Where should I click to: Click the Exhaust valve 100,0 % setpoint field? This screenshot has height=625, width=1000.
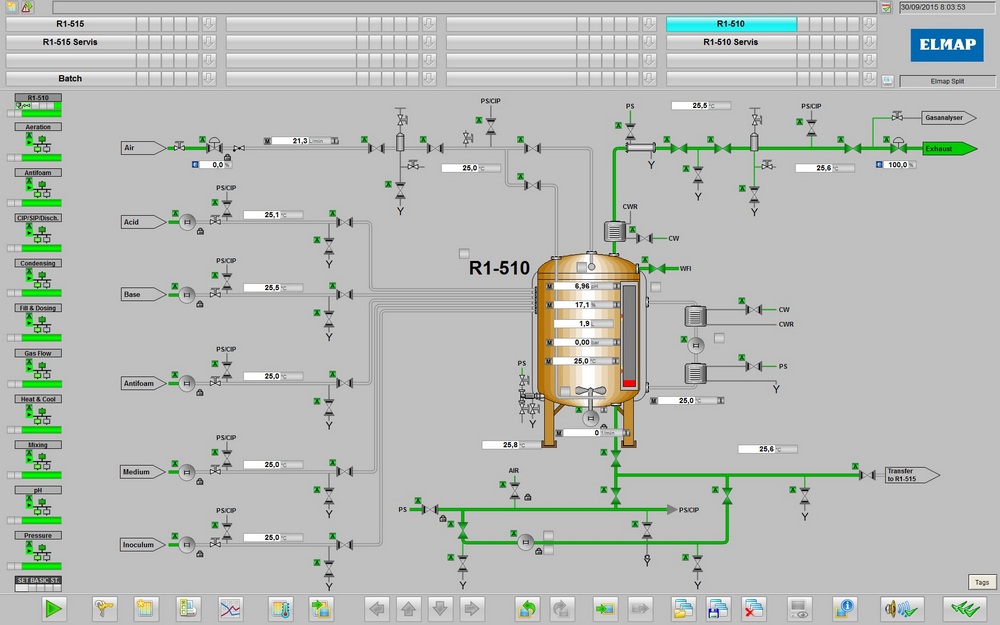(903, 165)
